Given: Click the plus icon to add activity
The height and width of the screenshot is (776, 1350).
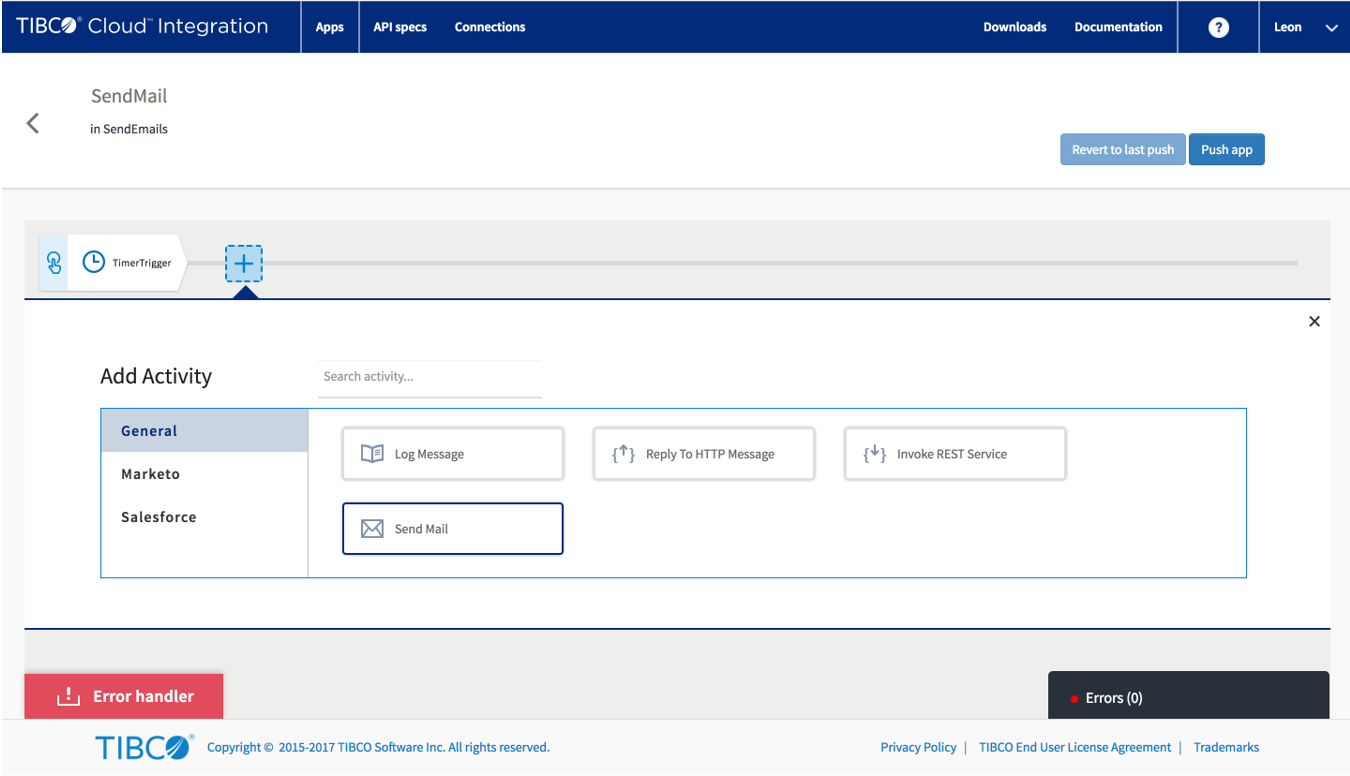Looking at the screenshot, I should [x=243, y=264].
